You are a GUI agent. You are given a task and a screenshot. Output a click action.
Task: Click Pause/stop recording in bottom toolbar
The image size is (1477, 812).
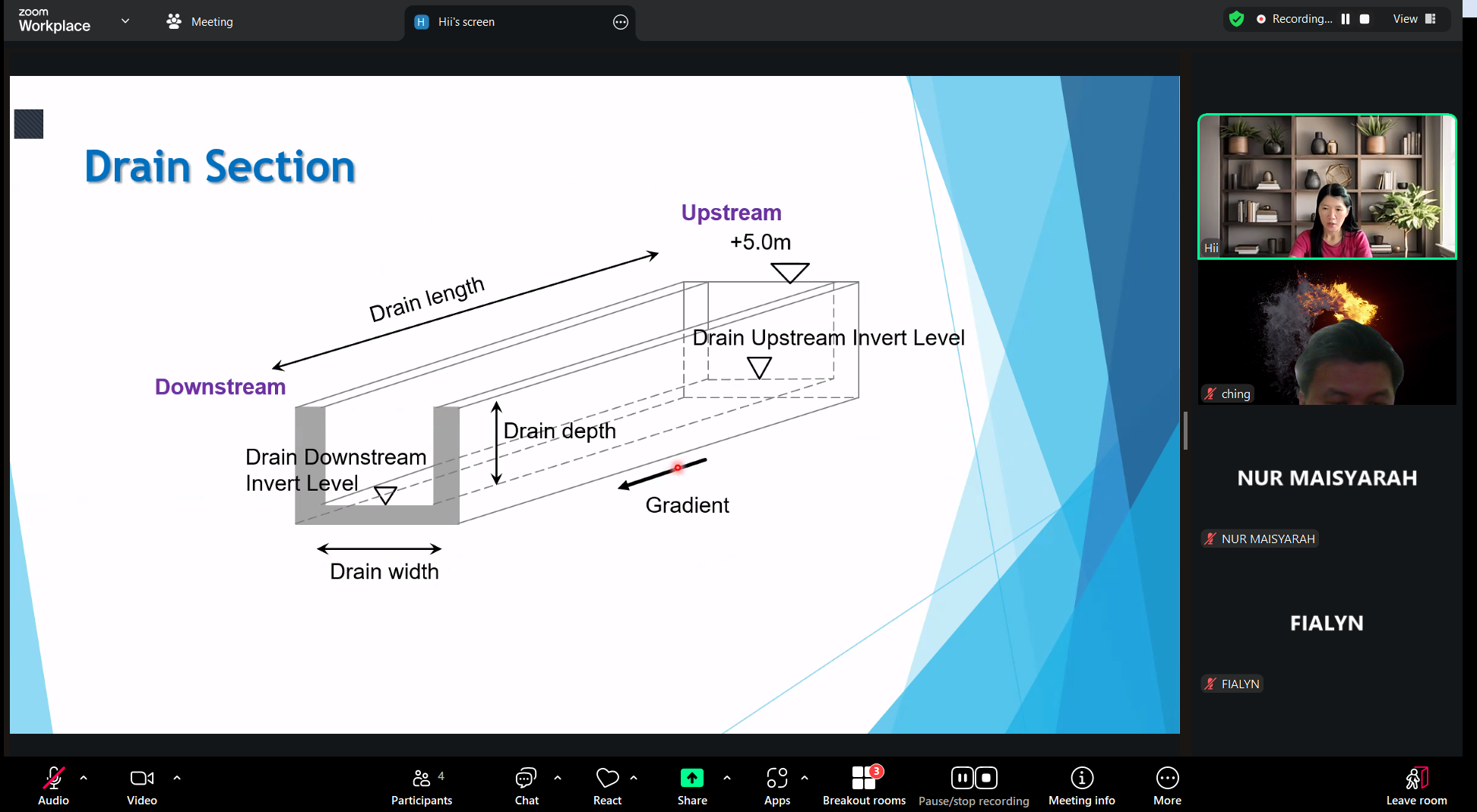coord(973,785)
